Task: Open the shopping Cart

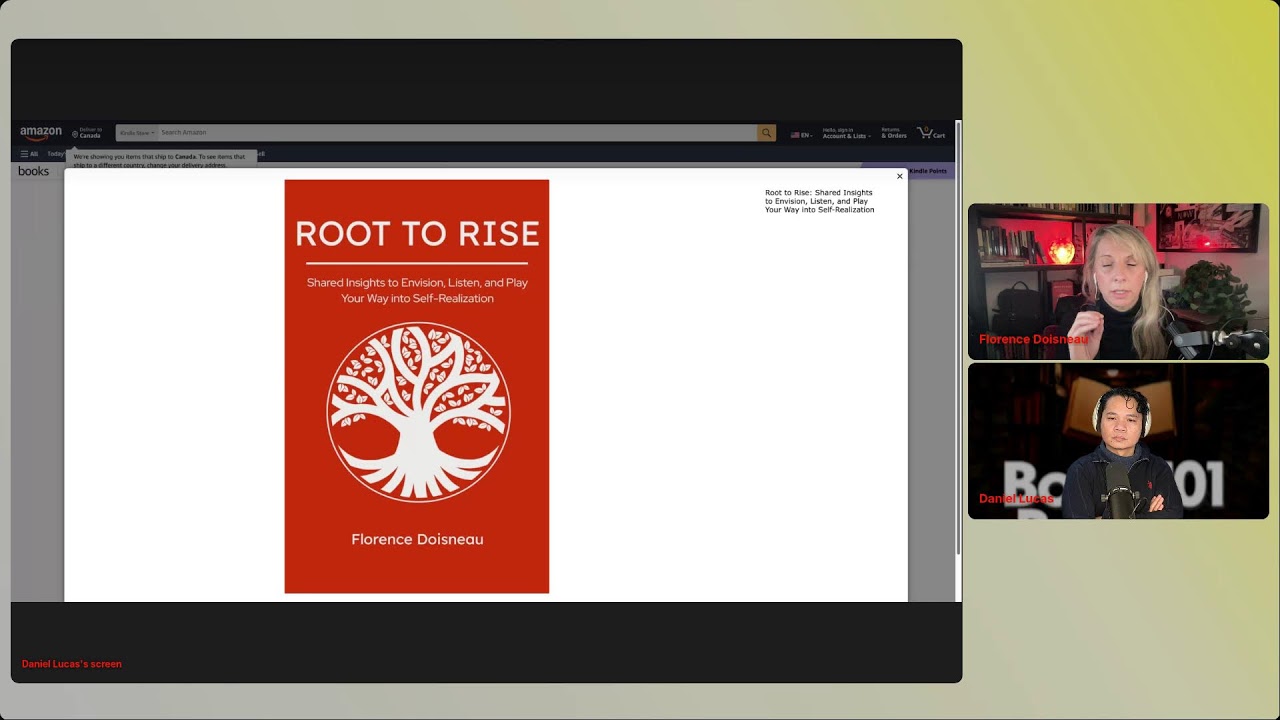Action: [931, 133]
